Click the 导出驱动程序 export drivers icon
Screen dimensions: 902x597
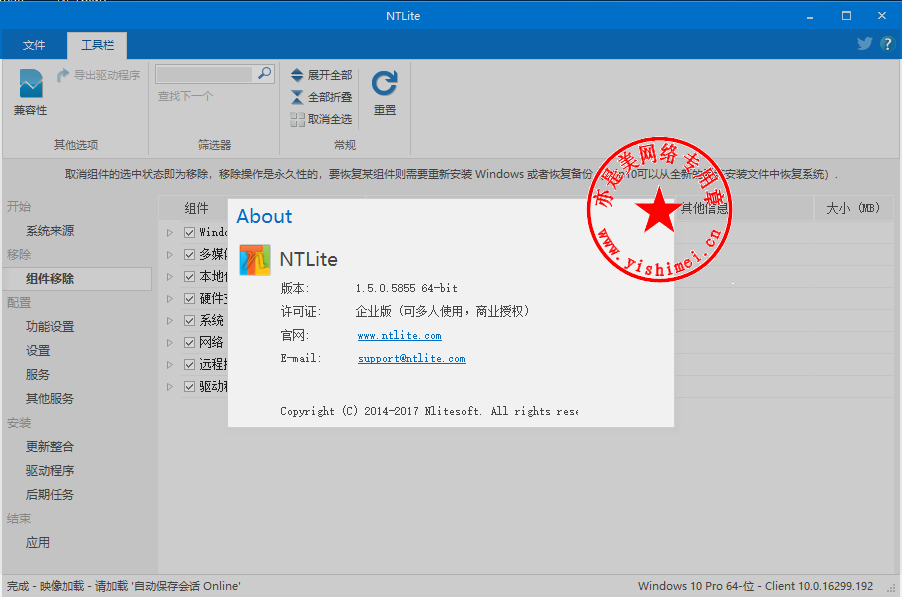(63, 75)
